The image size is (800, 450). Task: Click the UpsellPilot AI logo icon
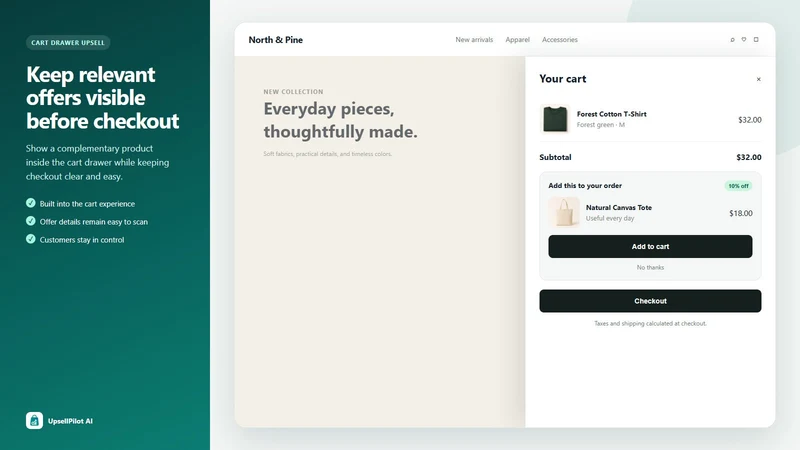(x=34, y=420)
